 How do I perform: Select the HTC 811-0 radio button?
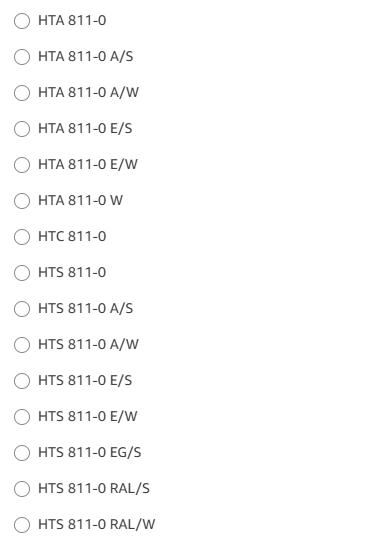pos(22,237)
